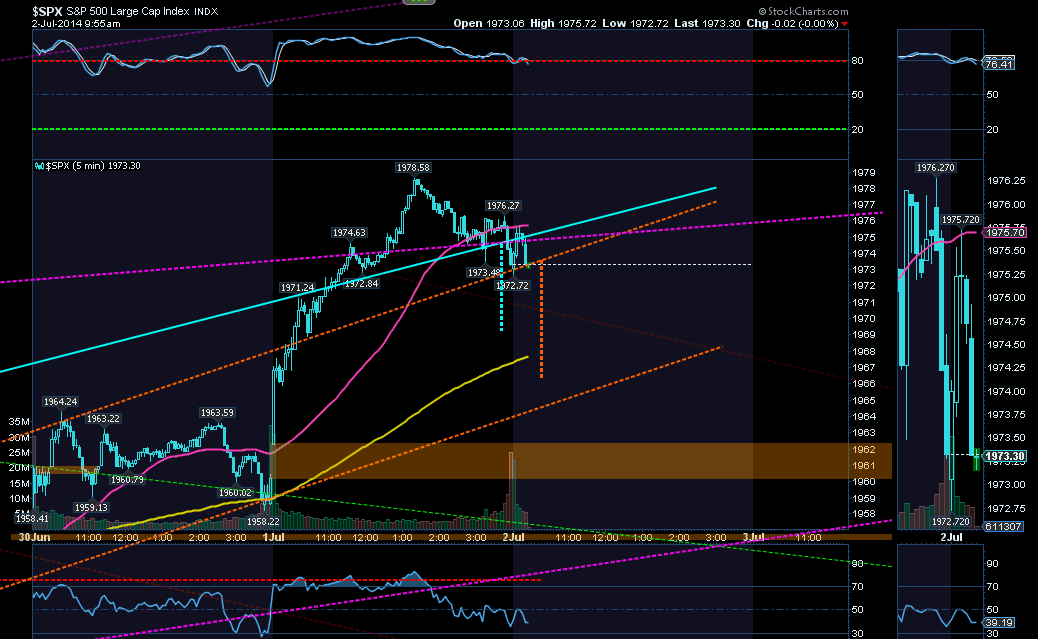Click the 1972.75 zoom panel axis label
This screenshot has height=639, width=1038.
[x=1006, y=509]
